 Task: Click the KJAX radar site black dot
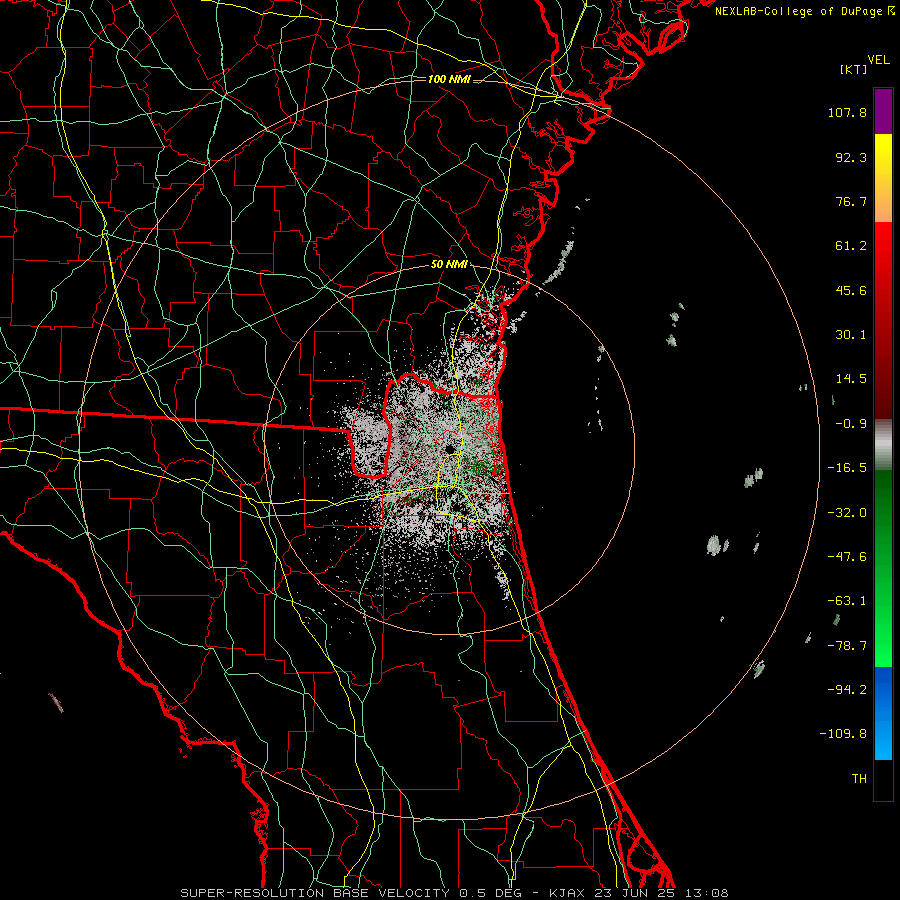point(449,449)
